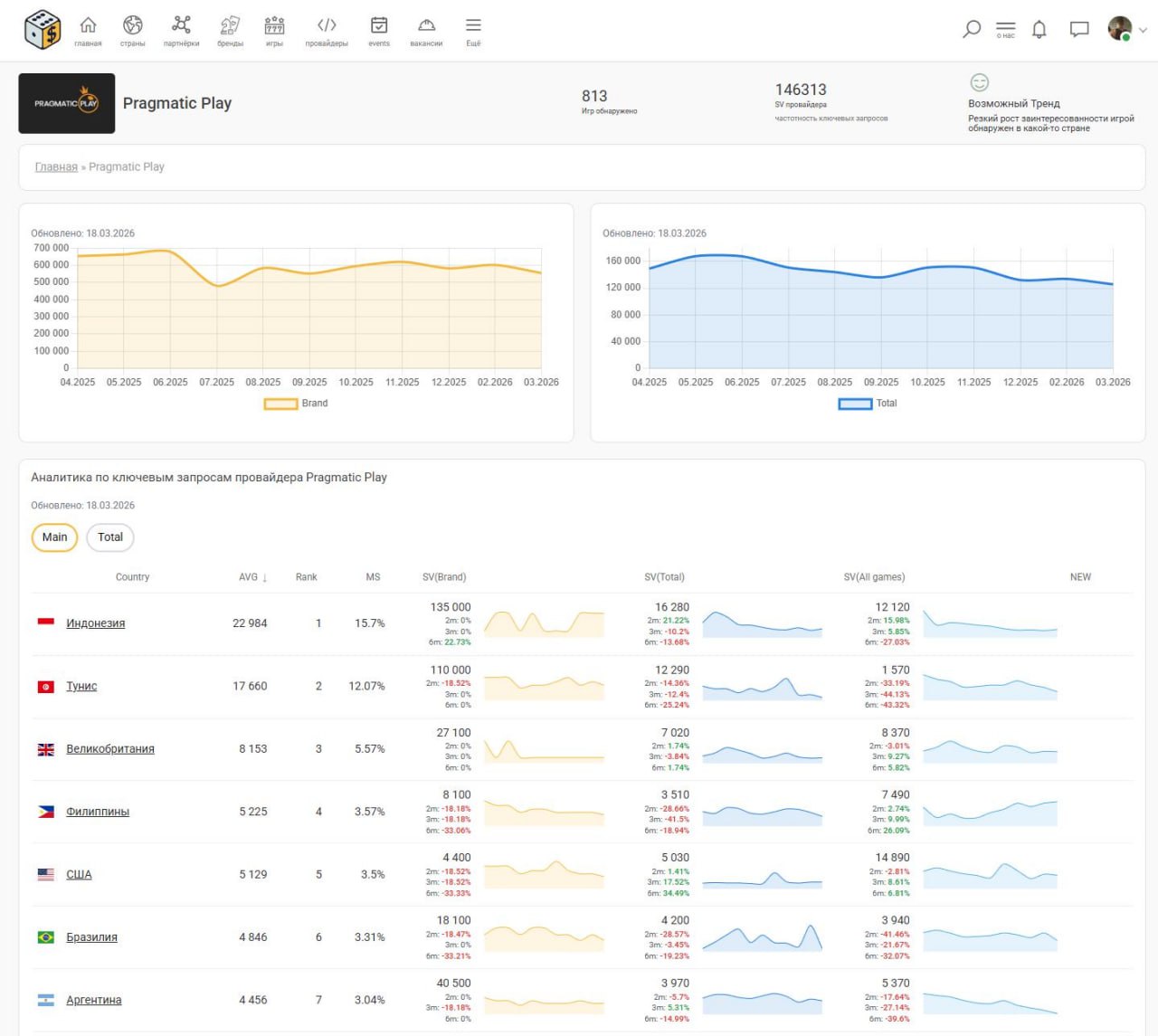The width and height of the screenshot is (1158, 1036).
Task: Open the игры slot machine icon
Action: [274, 26]
